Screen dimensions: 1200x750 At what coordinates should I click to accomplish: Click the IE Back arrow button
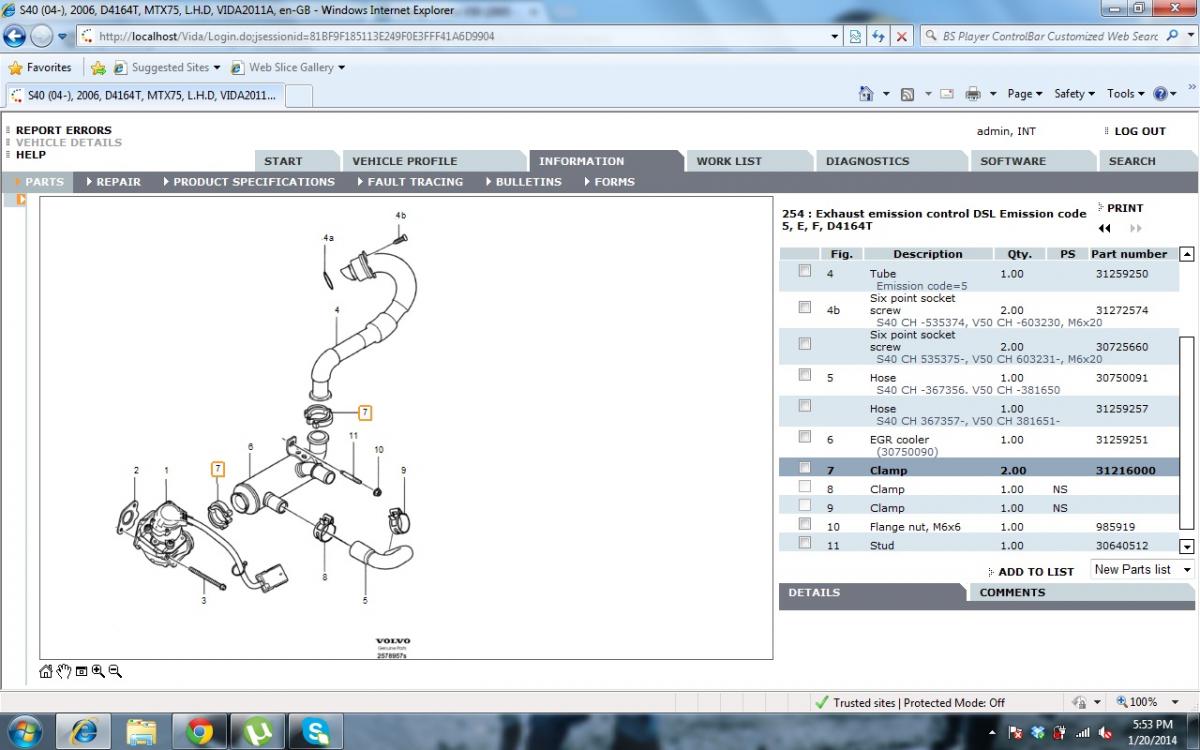pos(15,36)
